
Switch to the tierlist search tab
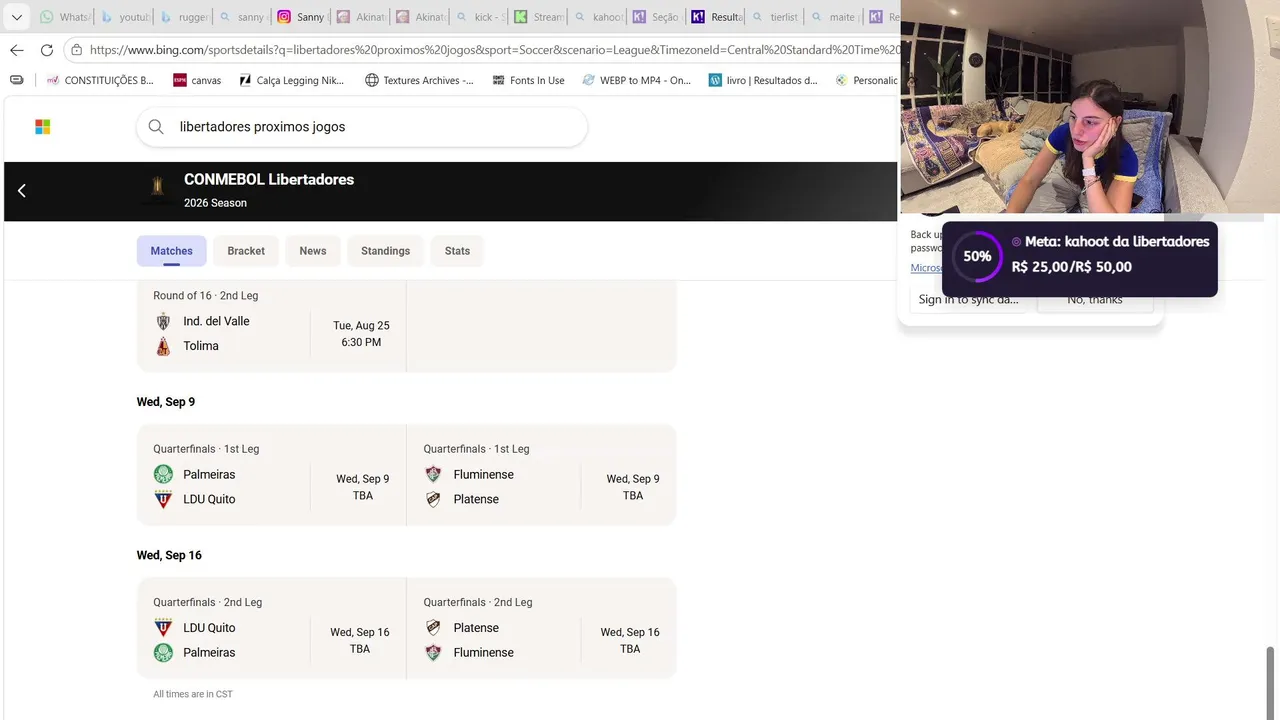[x=775, y=17]
